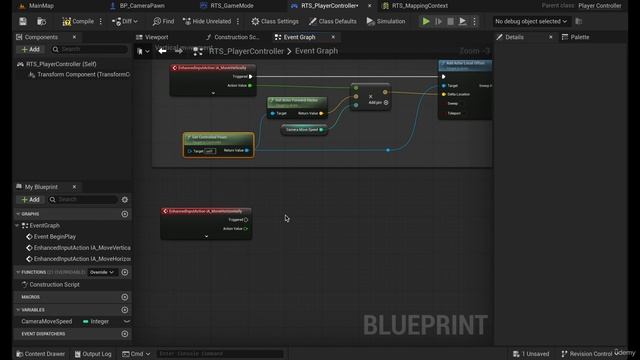Go forward with the graph forward arrow
The height and width of the screenshot is (360, 640).
coord(178,51)
